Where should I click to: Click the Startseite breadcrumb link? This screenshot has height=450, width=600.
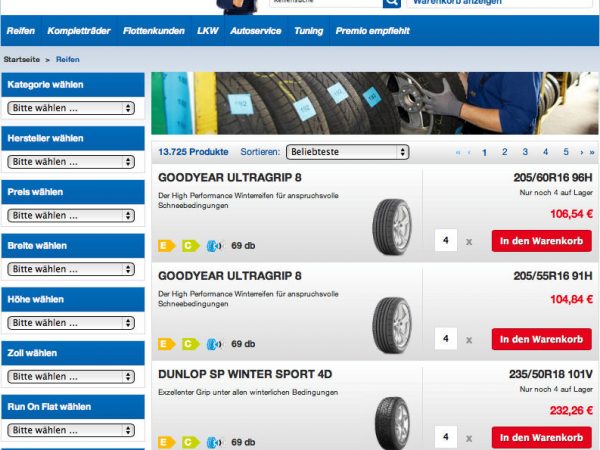22,59
